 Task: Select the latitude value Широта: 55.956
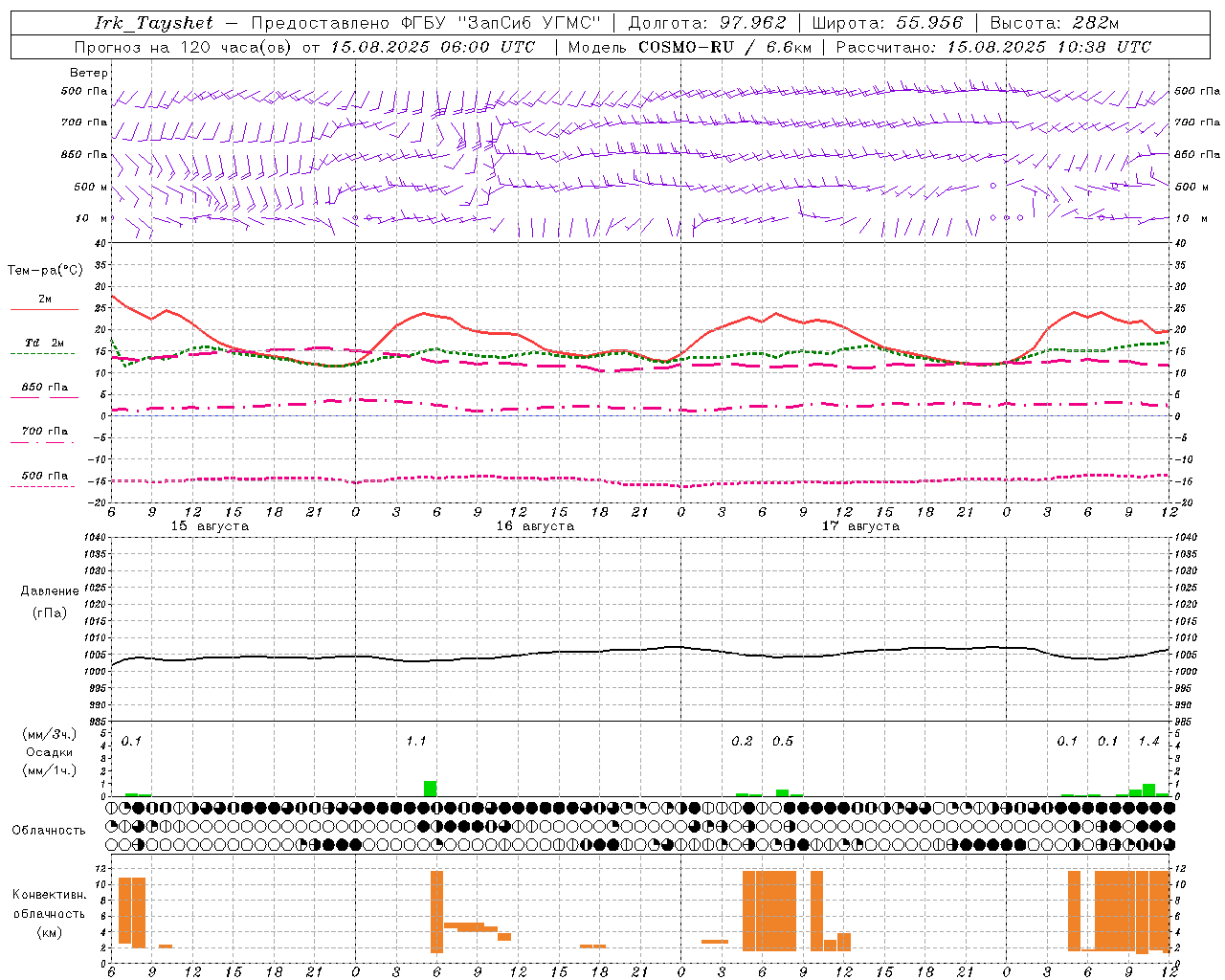tap(887, 23)
